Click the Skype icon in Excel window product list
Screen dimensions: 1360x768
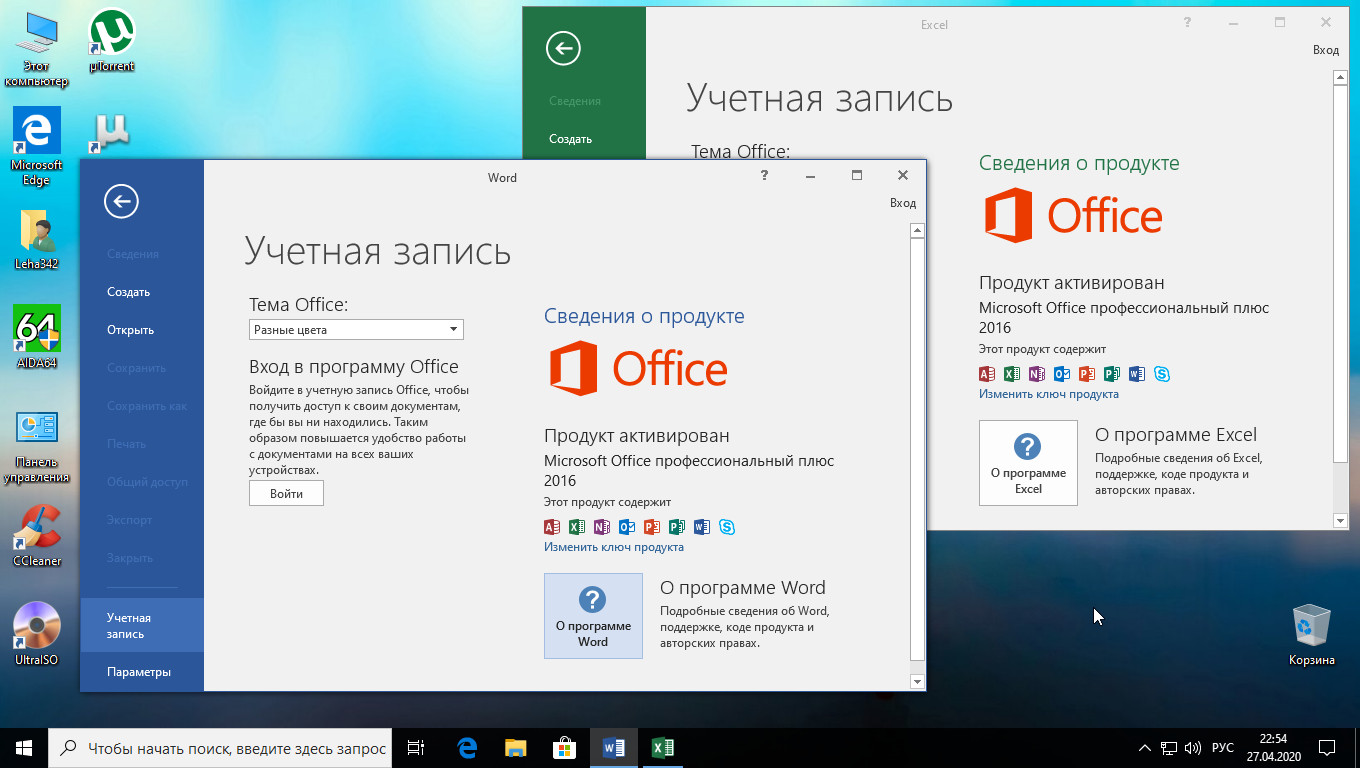point(1162,374)
